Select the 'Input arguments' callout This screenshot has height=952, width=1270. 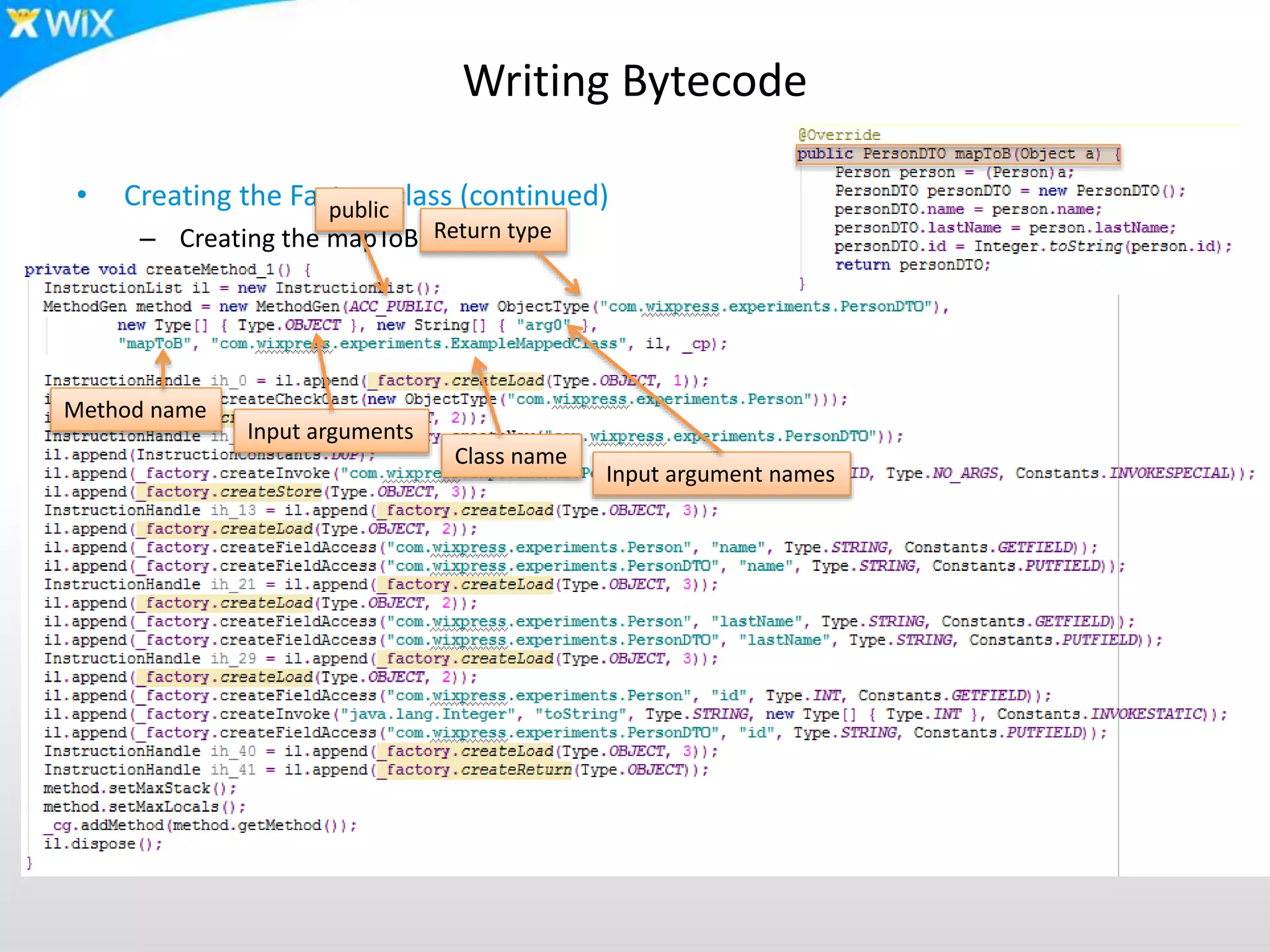coord(331,431)
